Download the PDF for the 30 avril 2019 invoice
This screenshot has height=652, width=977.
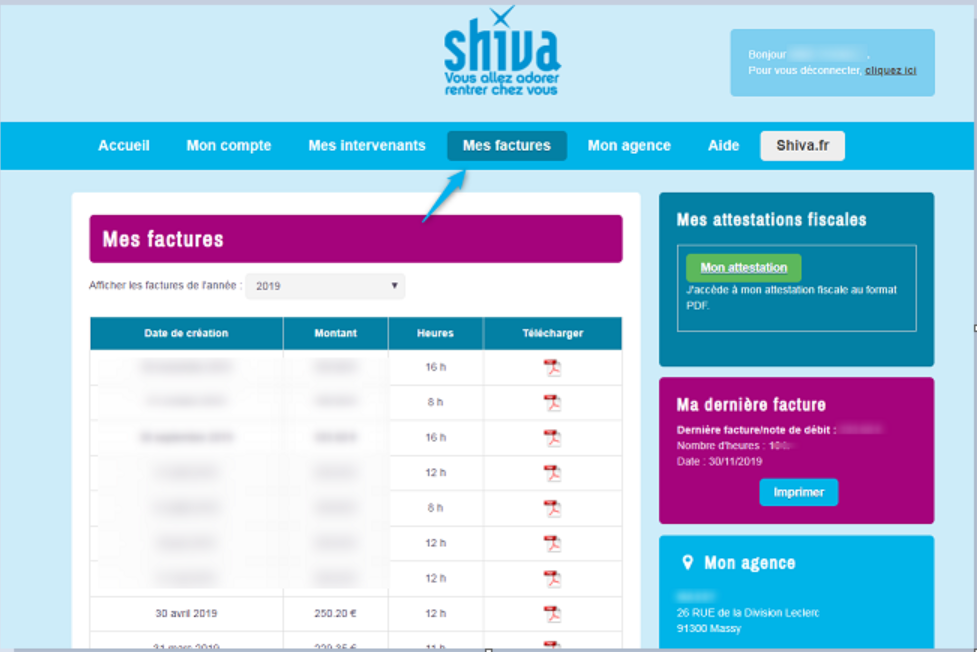pos(552,614)
